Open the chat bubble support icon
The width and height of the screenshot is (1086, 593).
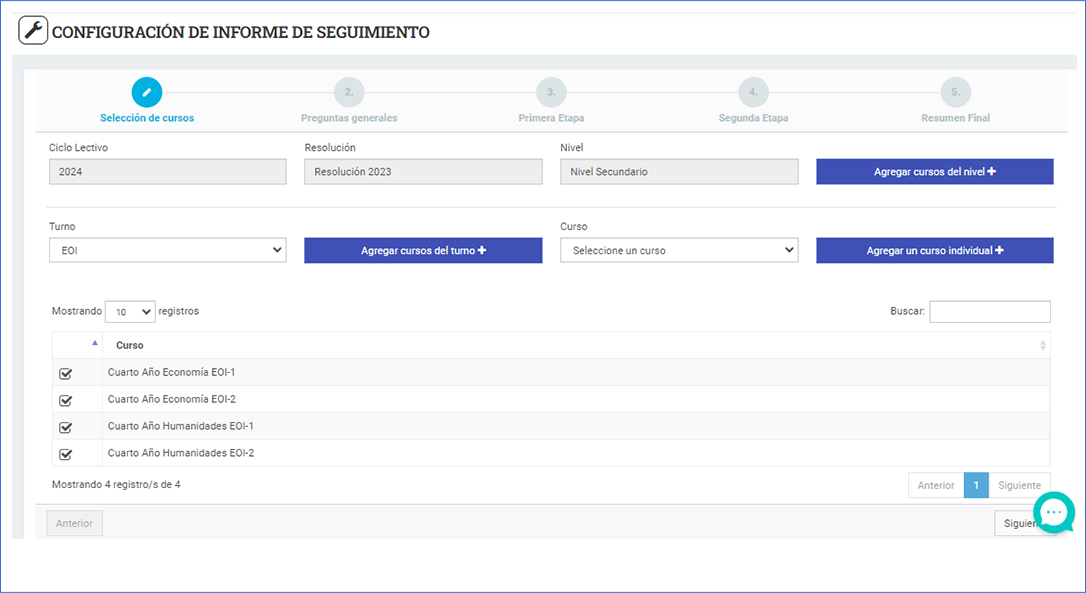pyautogui.click(x=1053, y=512)
